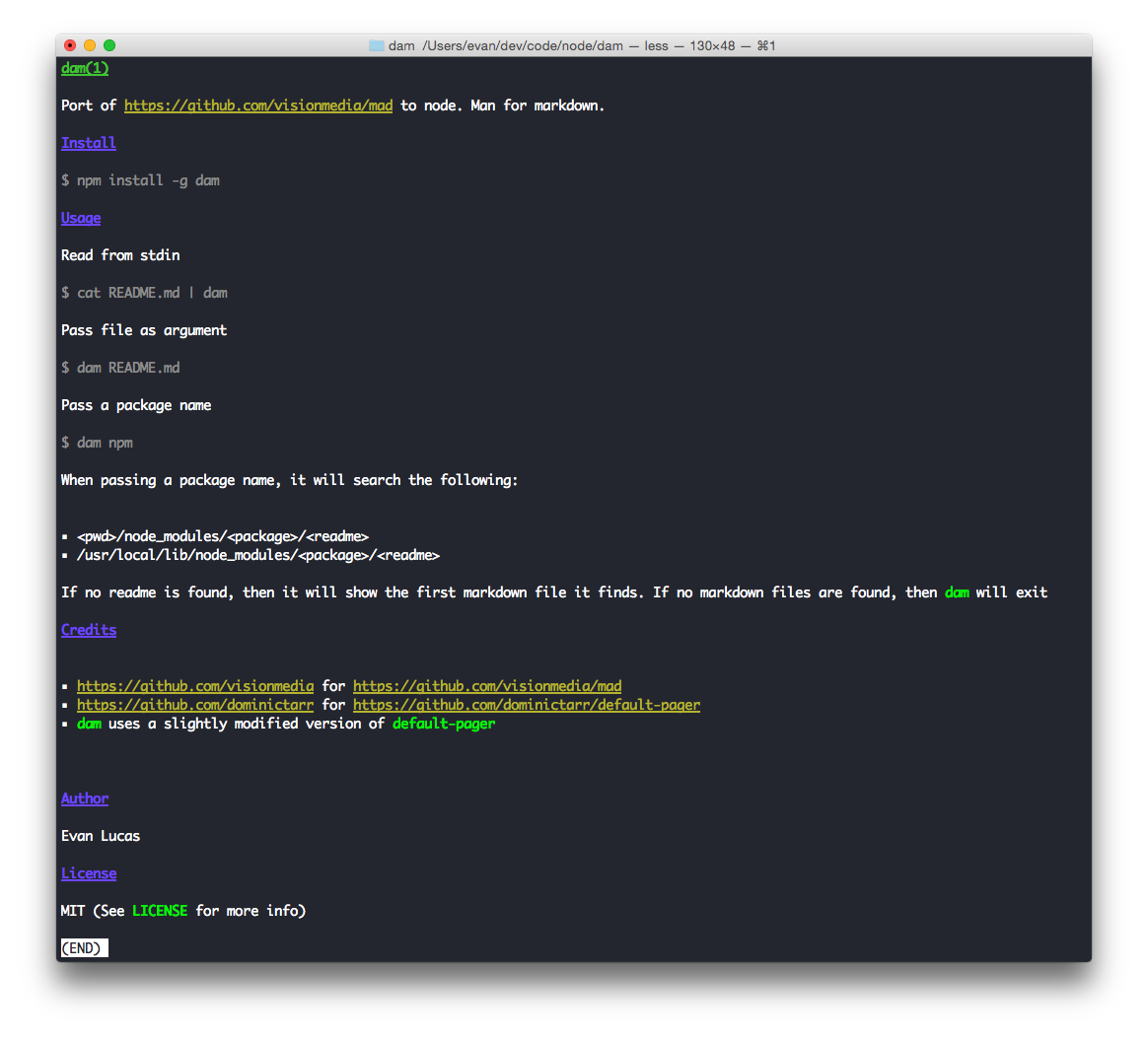Viewport: 1148px width, 1040px height.
Task: Open visionmedia/mad link in Port line
Action: coord(258,105)
